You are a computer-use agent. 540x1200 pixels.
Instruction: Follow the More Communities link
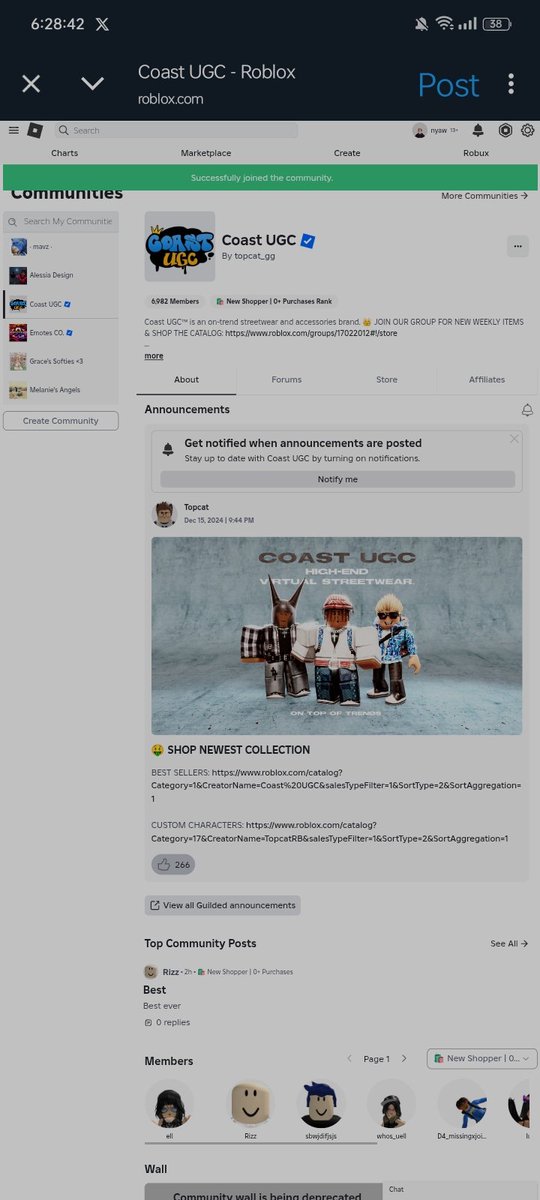[485, 196]
